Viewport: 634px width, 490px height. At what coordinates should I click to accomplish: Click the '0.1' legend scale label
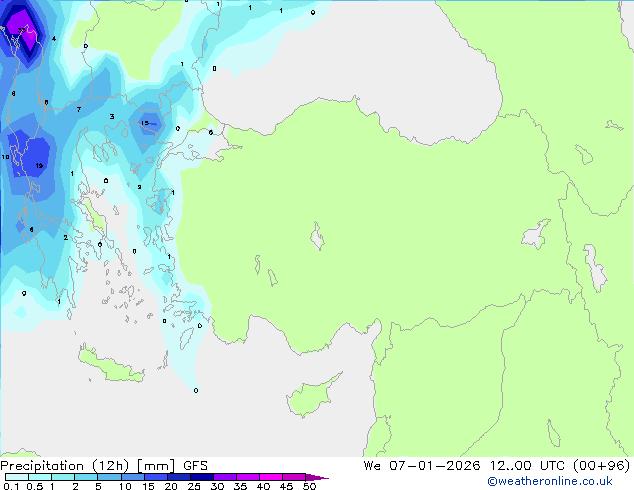(11, 486)
